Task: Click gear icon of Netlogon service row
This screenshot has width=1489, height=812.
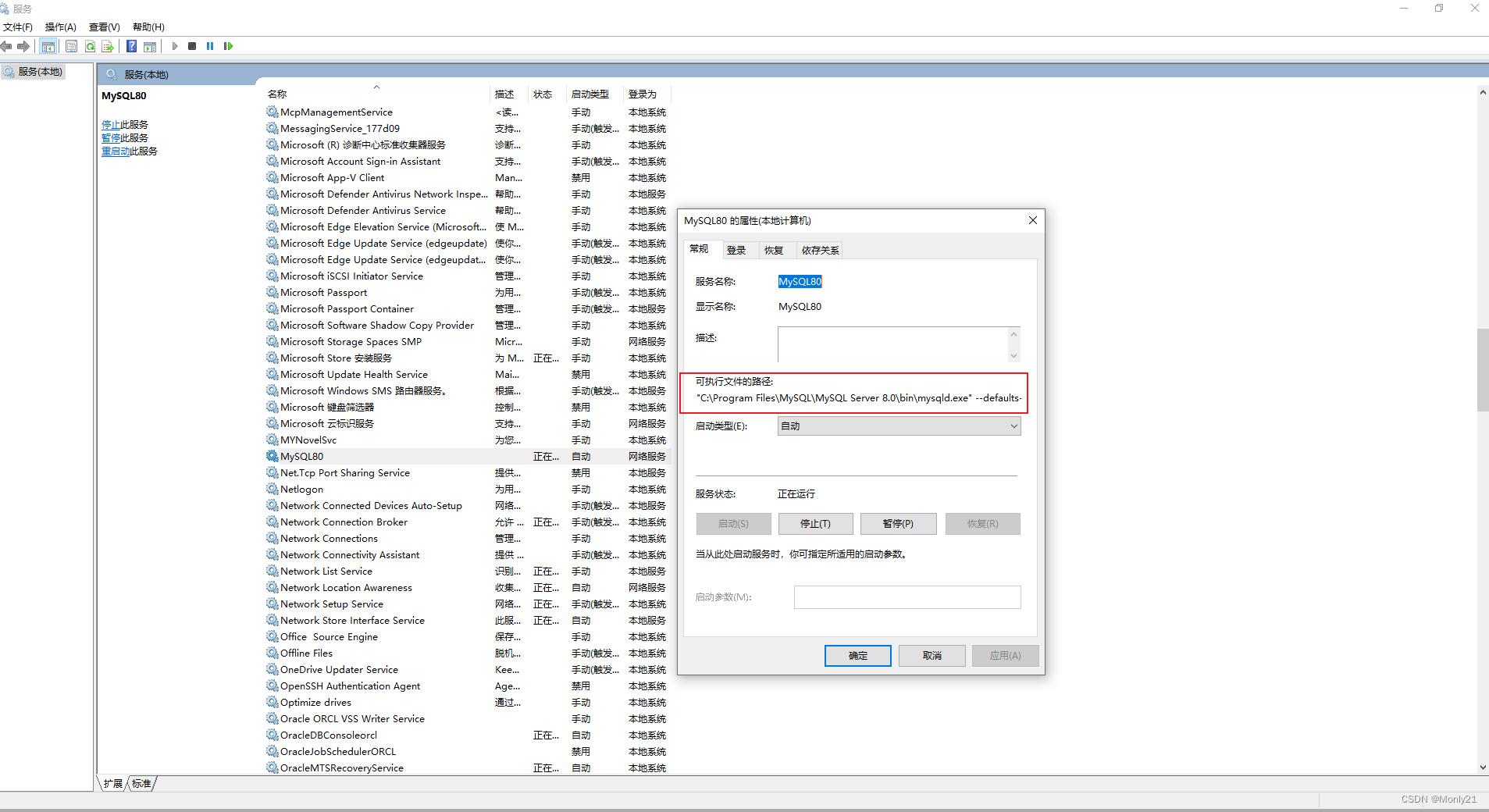Action: click(272, 489)
